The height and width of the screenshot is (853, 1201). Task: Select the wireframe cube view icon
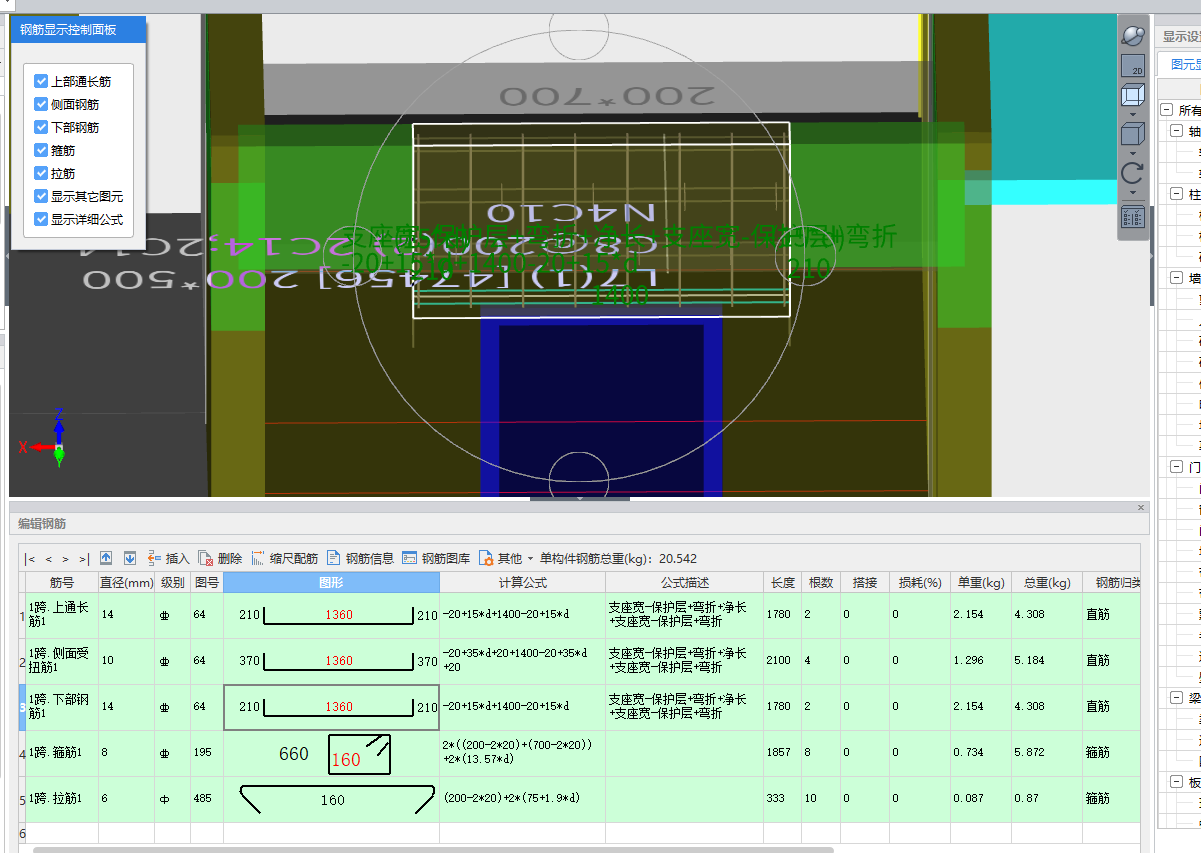click(x=1132, y=95)
